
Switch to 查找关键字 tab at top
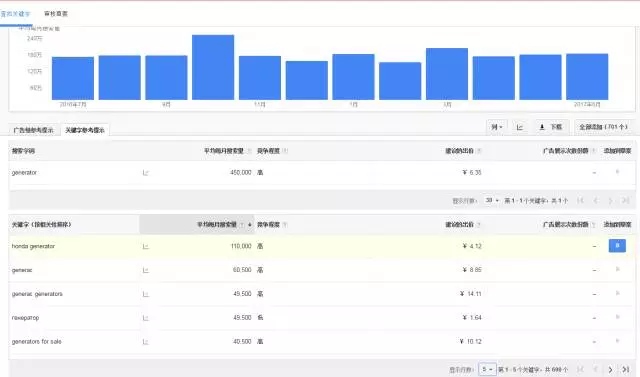(15, 14)
